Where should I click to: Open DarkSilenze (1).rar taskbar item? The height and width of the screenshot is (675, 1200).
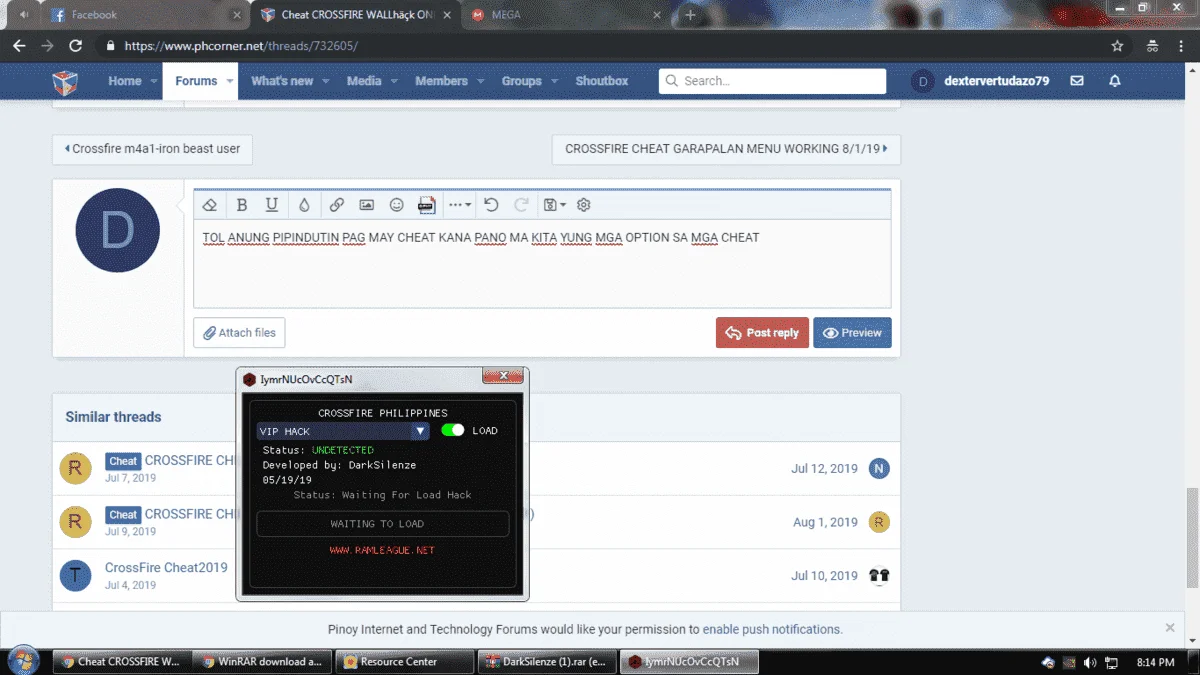pyautogui.click(x=547, y=662)
